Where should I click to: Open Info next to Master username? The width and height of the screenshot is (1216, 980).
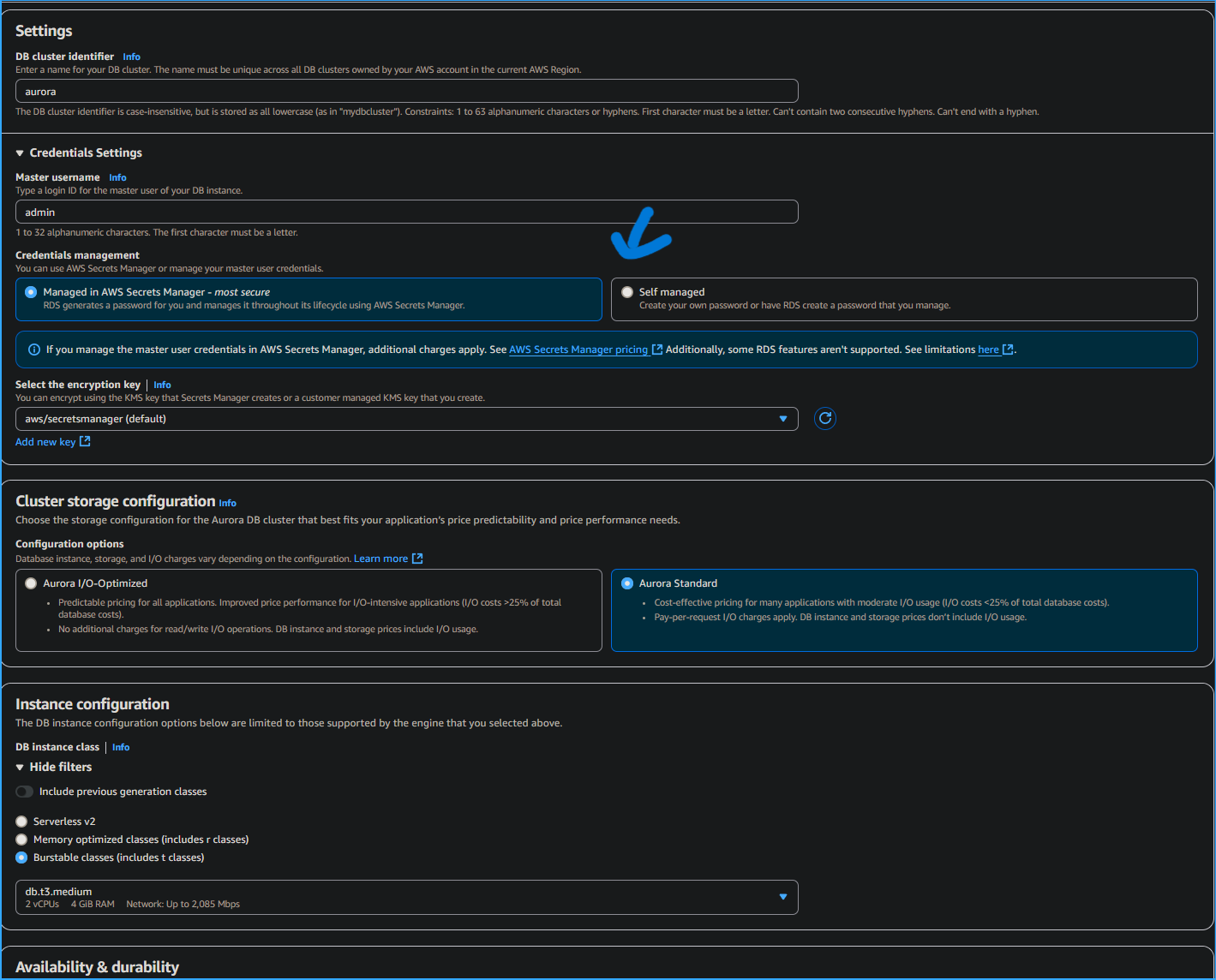(x=117, y=177)
